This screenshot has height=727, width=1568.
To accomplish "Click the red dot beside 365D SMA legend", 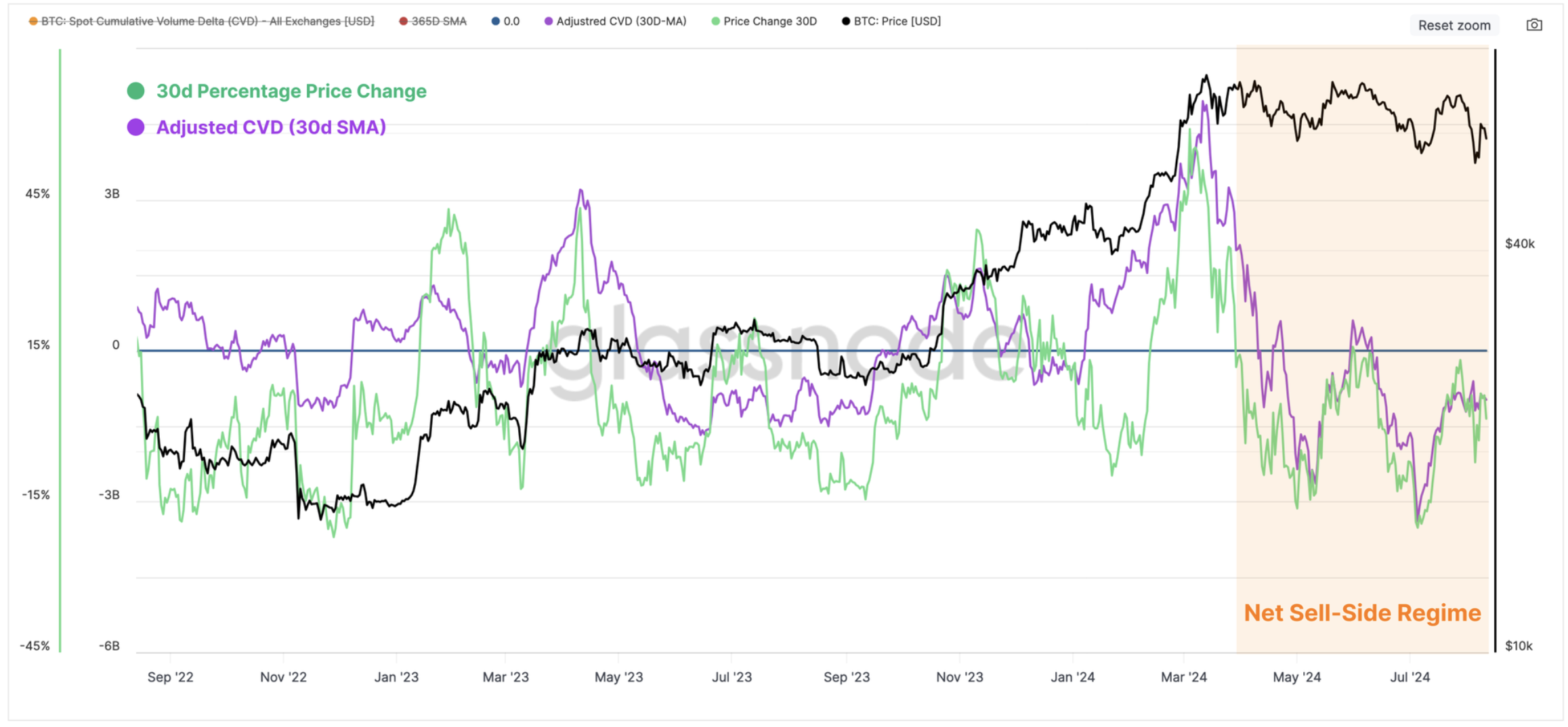I will pos(403,21).
